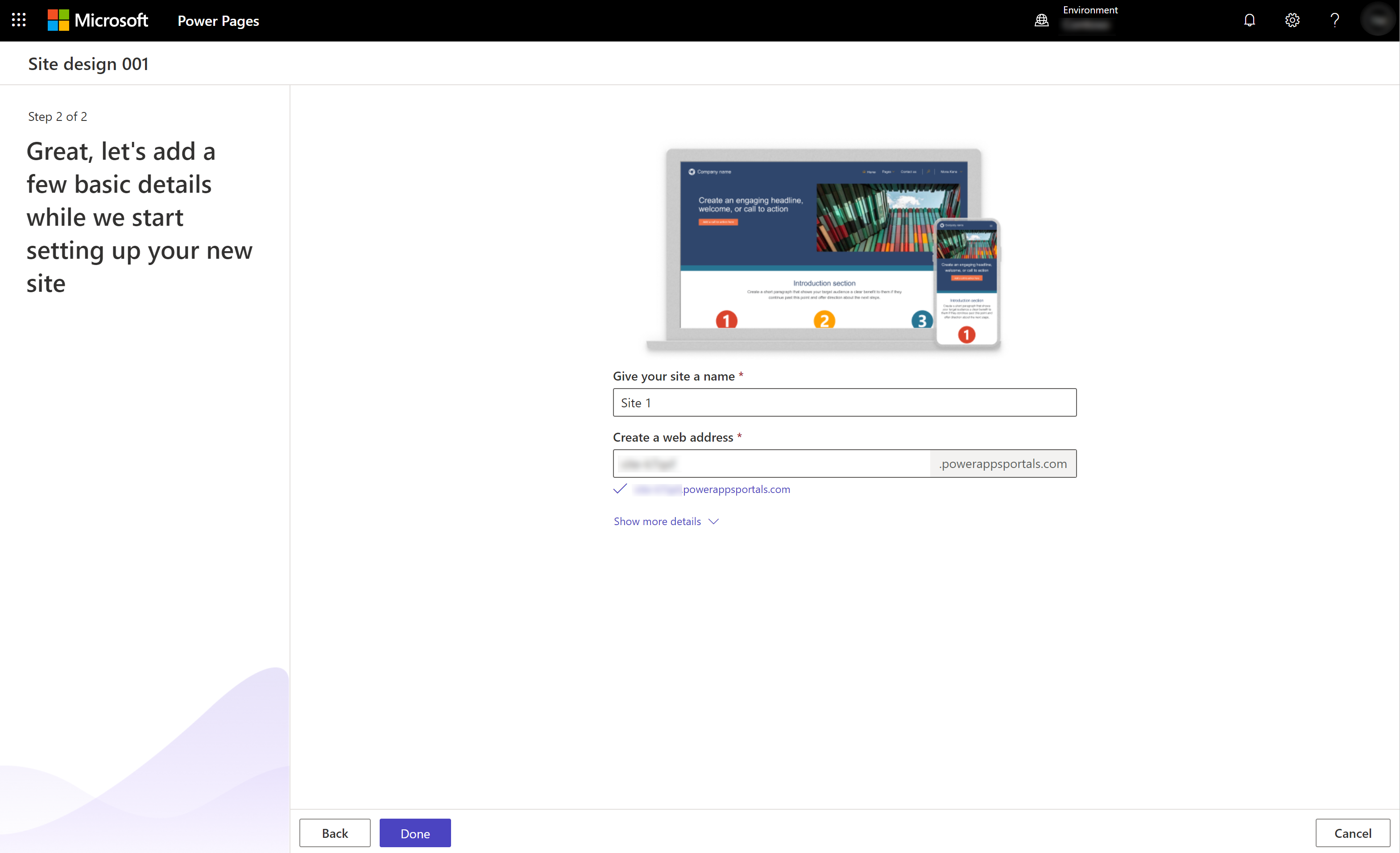
Task: Click the Done button to proceed
Action: pos(414,832)
